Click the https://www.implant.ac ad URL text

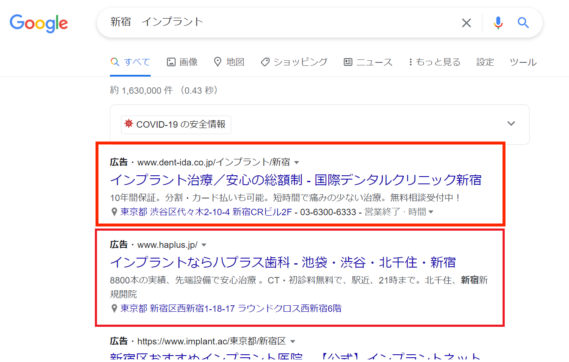click(212, 341)
